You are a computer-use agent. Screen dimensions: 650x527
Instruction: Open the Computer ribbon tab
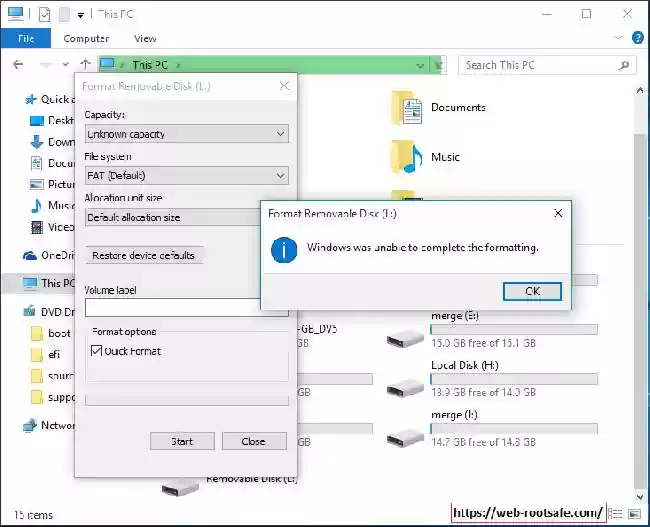coord(86,39)
